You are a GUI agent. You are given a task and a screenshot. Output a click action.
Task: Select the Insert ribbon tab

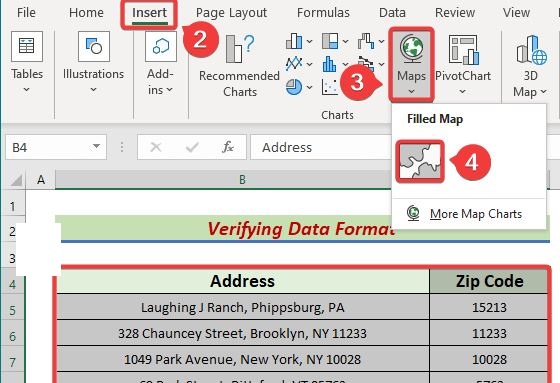[149, 13]
